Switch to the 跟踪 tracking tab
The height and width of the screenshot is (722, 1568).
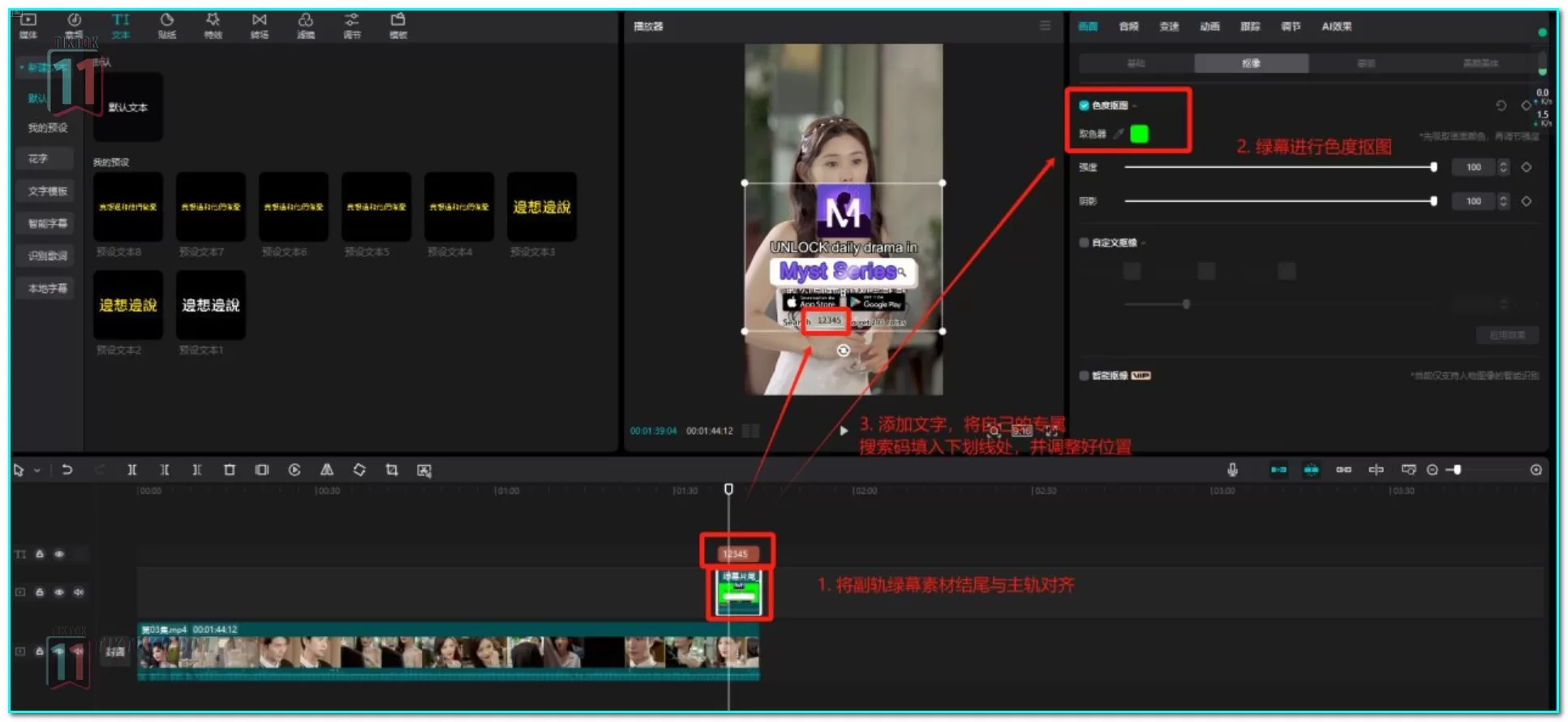click(1250, 26)
